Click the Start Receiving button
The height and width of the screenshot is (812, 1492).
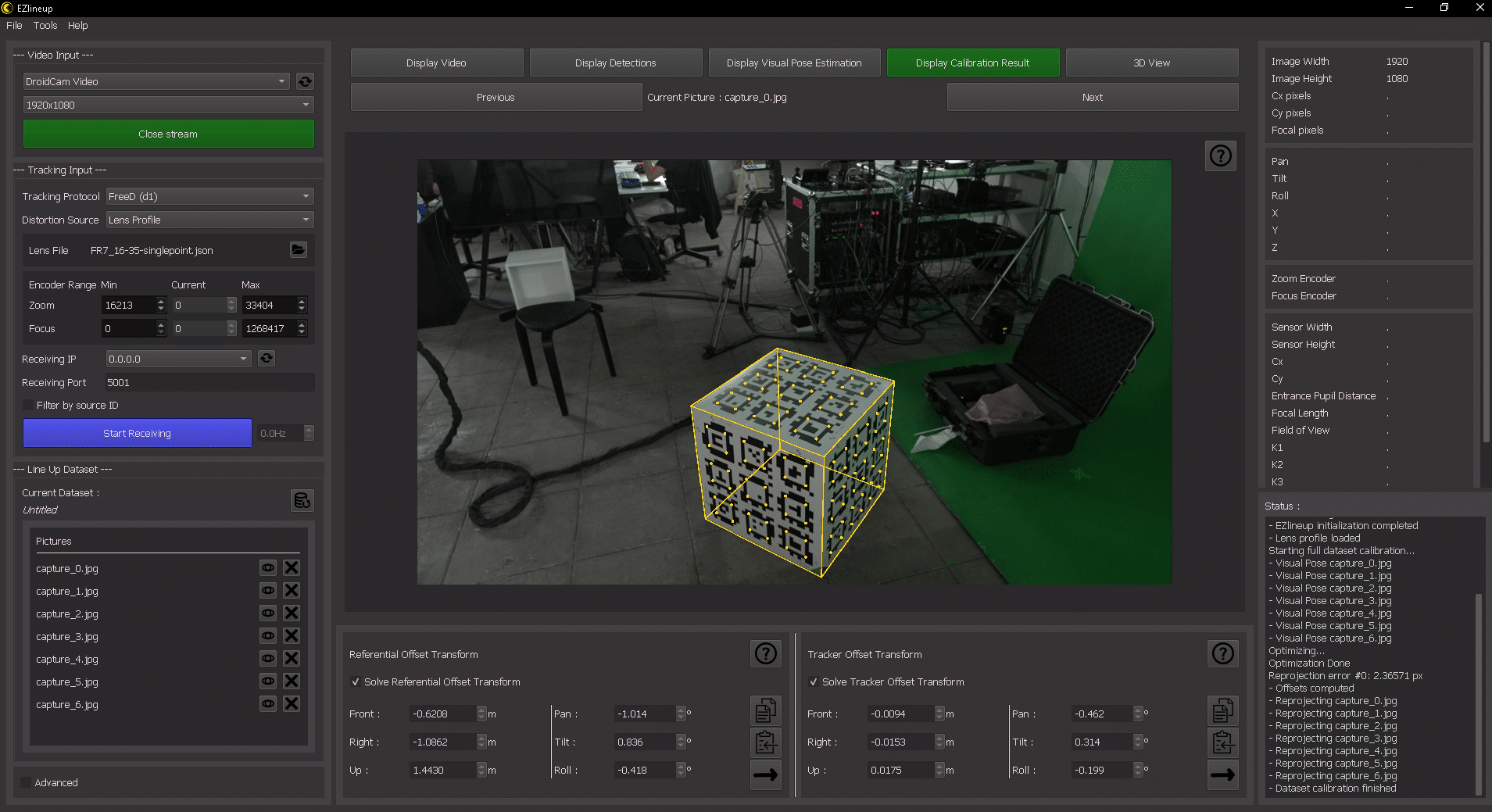pos(138,433)
